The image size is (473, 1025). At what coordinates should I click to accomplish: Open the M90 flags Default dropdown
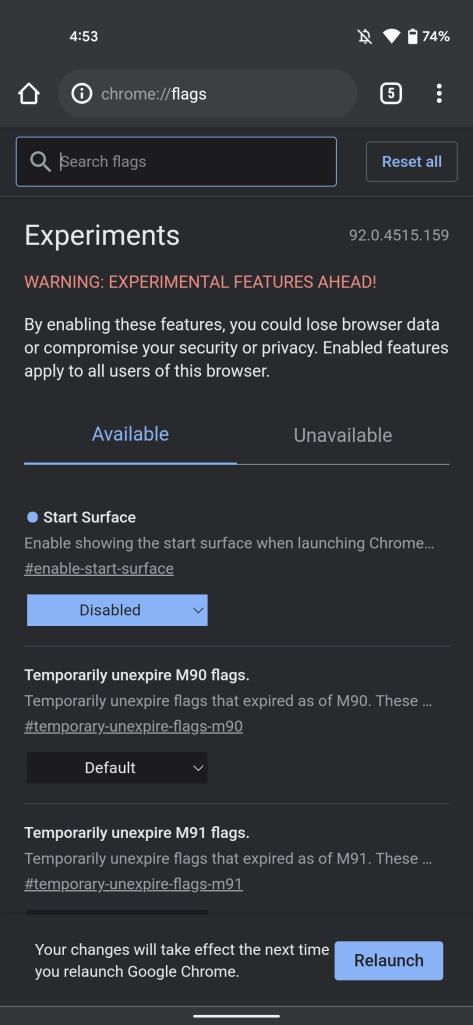click(117, 767)
